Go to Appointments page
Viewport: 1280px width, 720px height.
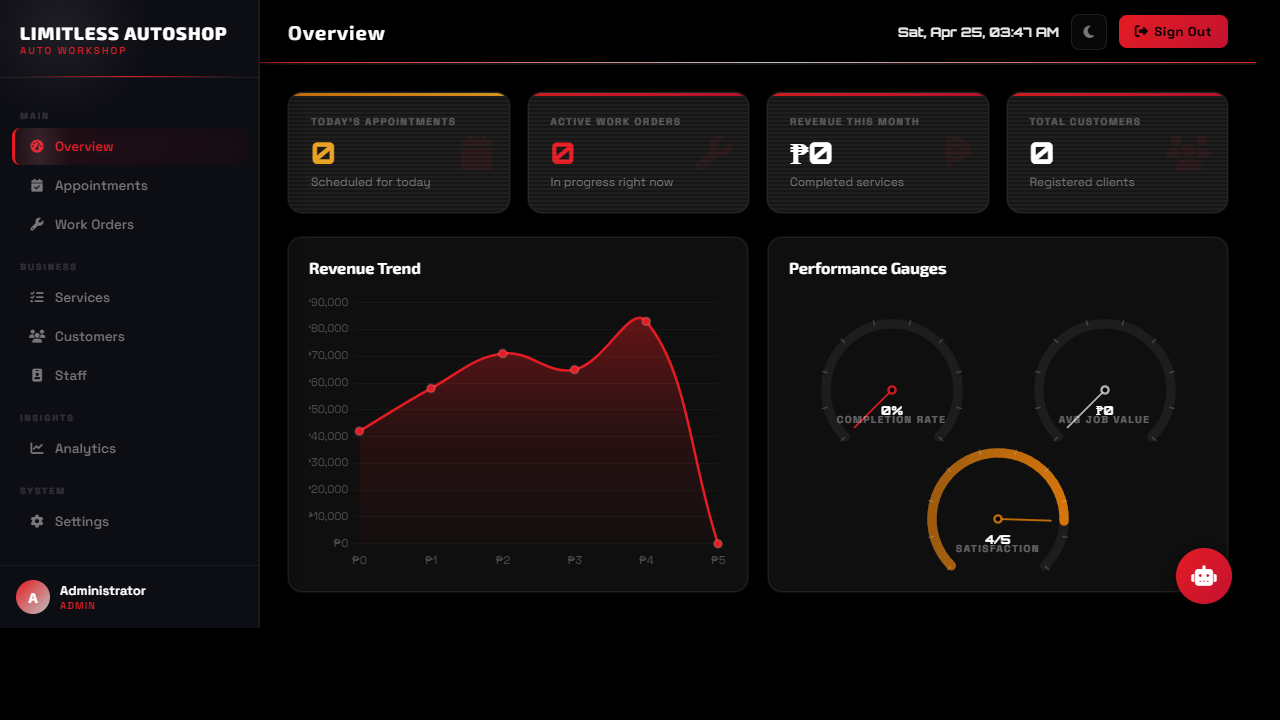tap(130, 185)
